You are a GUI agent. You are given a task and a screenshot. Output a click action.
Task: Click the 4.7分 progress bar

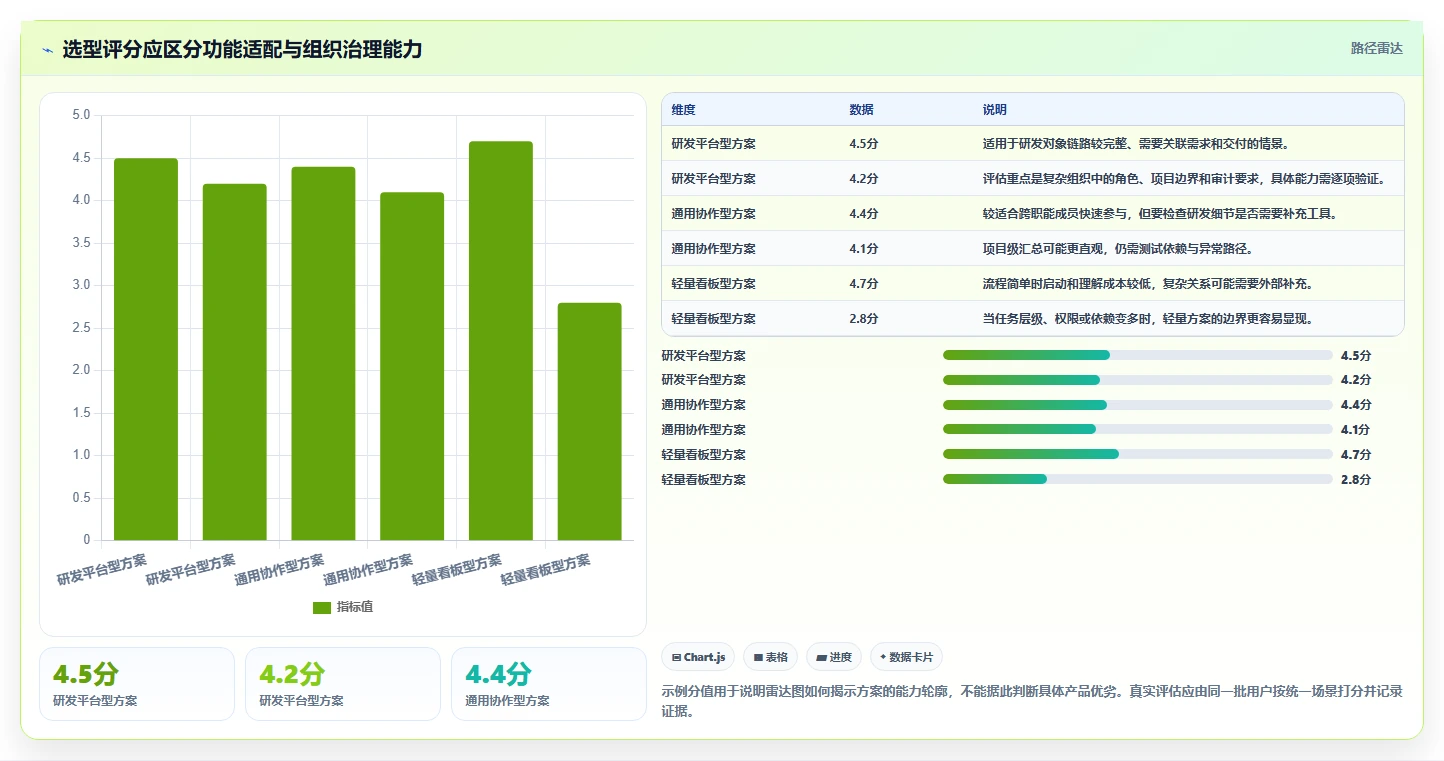[1138, 455]
